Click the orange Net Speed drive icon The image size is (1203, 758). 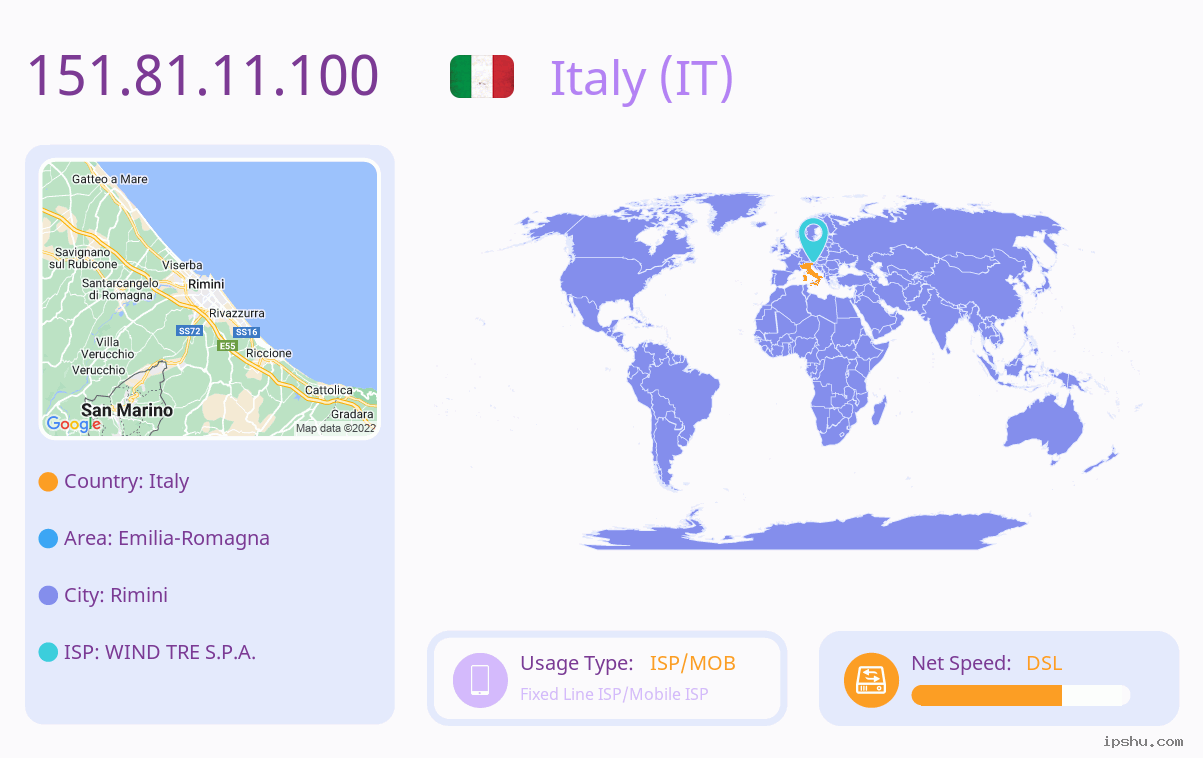871,679
